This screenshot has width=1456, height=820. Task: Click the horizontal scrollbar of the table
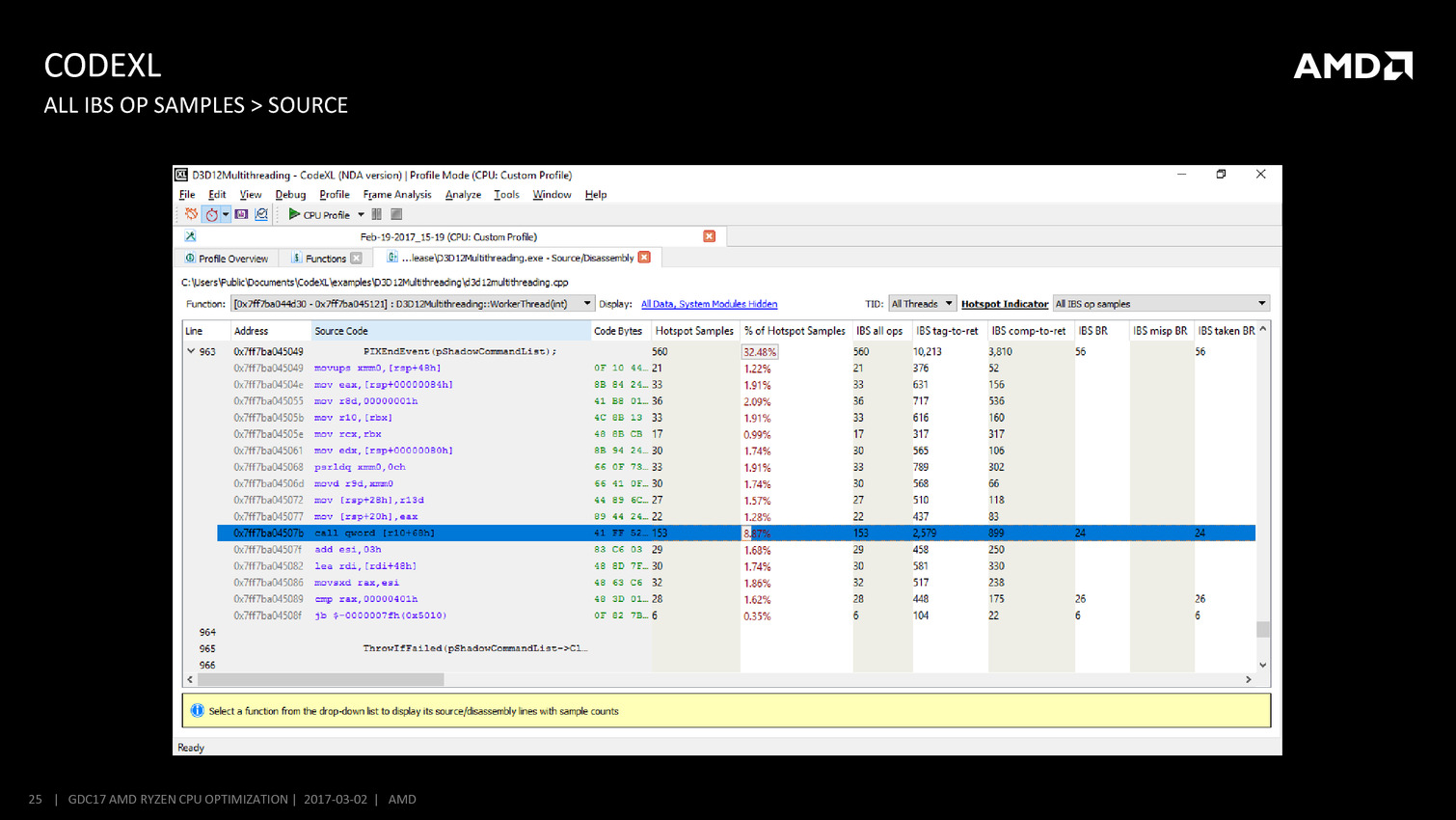(321, 679)
